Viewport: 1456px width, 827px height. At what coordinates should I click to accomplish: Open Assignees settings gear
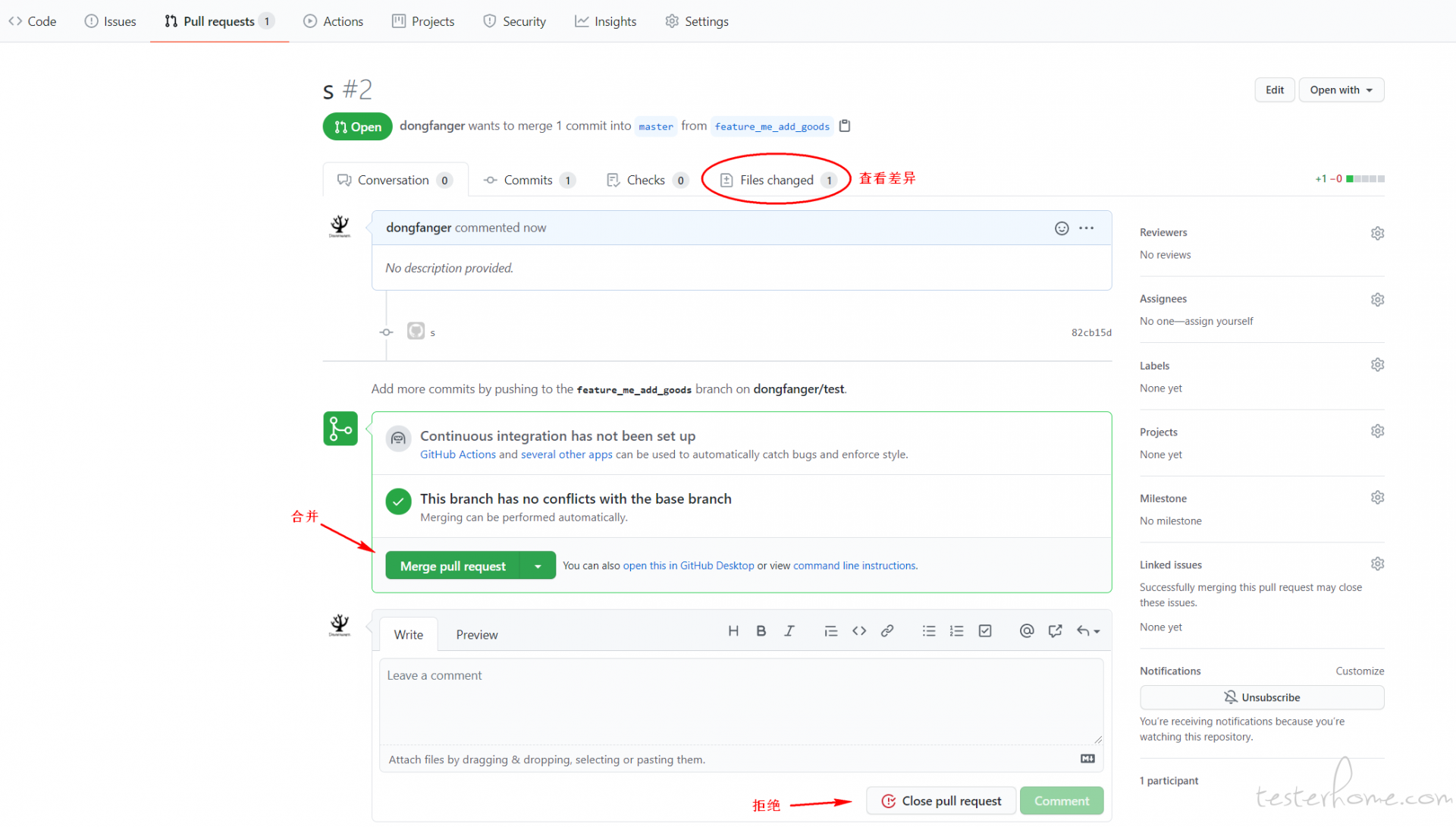tap(1377, 300)
